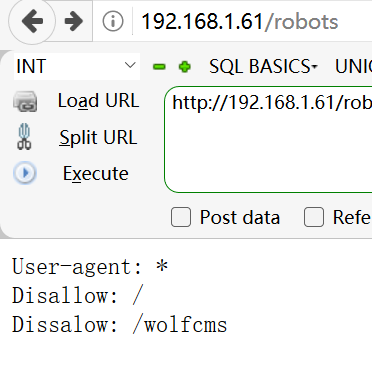Image resolution: width=372 pixels, height=371 pixels.
Task: Click the /wolfcms text on the page
Action: coord(180,324)
